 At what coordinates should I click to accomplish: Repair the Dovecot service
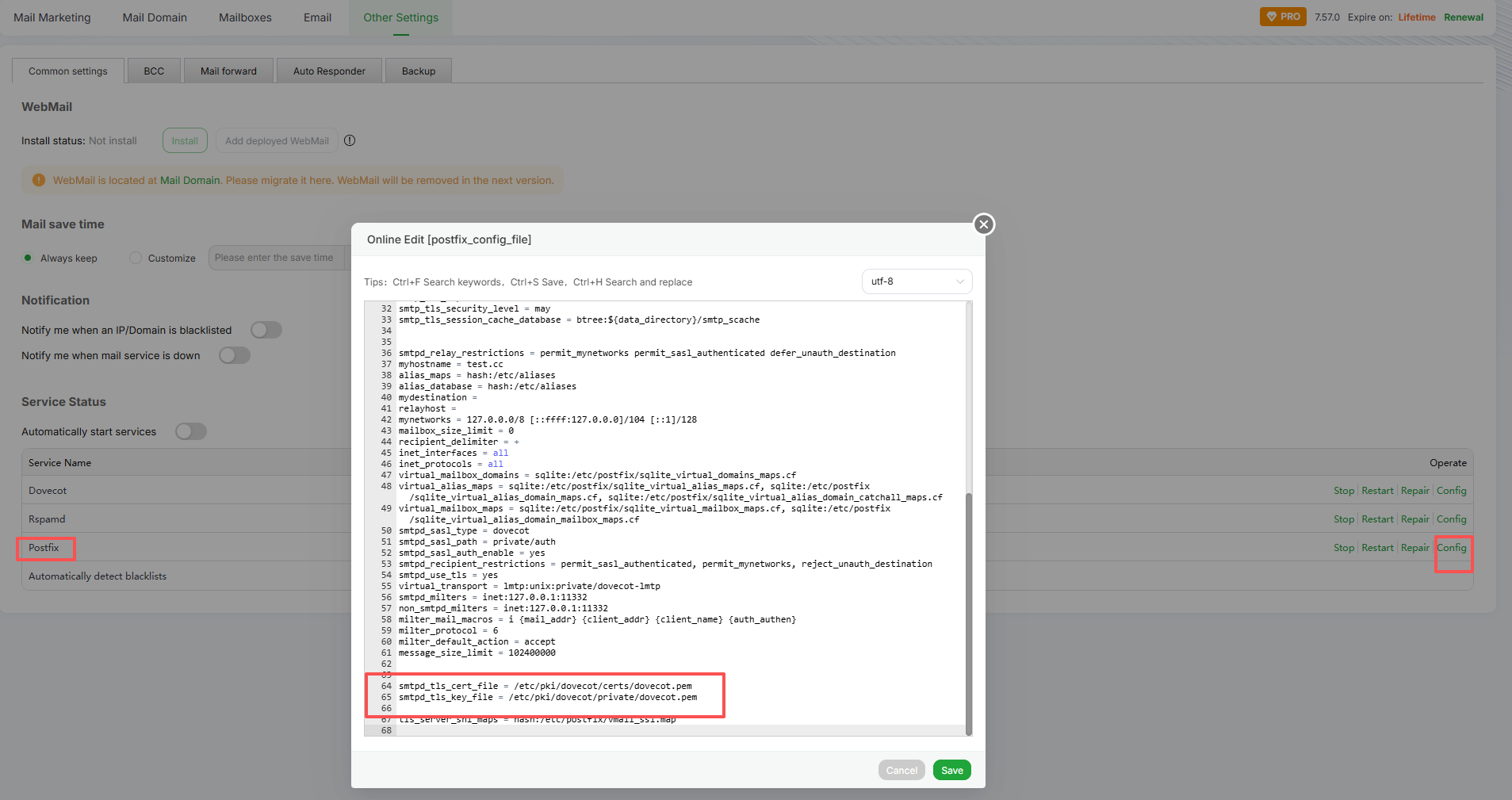(1415, 491)
